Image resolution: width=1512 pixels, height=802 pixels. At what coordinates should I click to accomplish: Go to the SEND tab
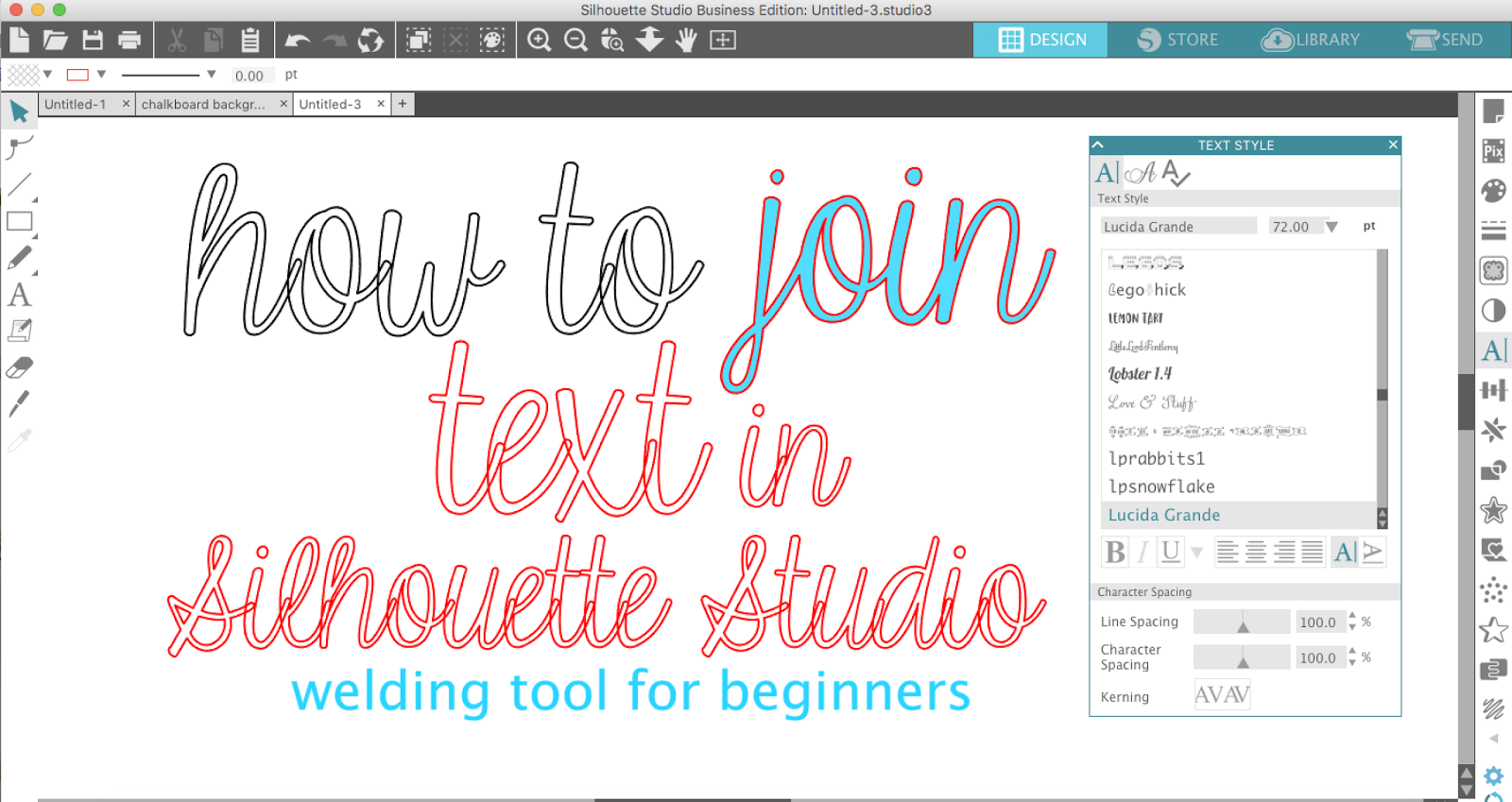point(1444,40)
